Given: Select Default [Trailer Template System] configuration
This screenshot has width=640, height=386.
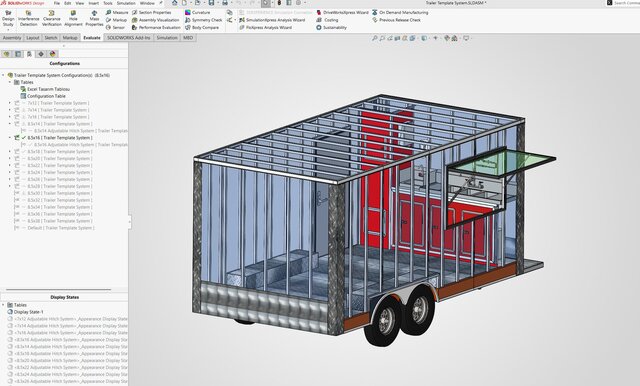Looking at the screenshot, I should click(x=54, y=228).
